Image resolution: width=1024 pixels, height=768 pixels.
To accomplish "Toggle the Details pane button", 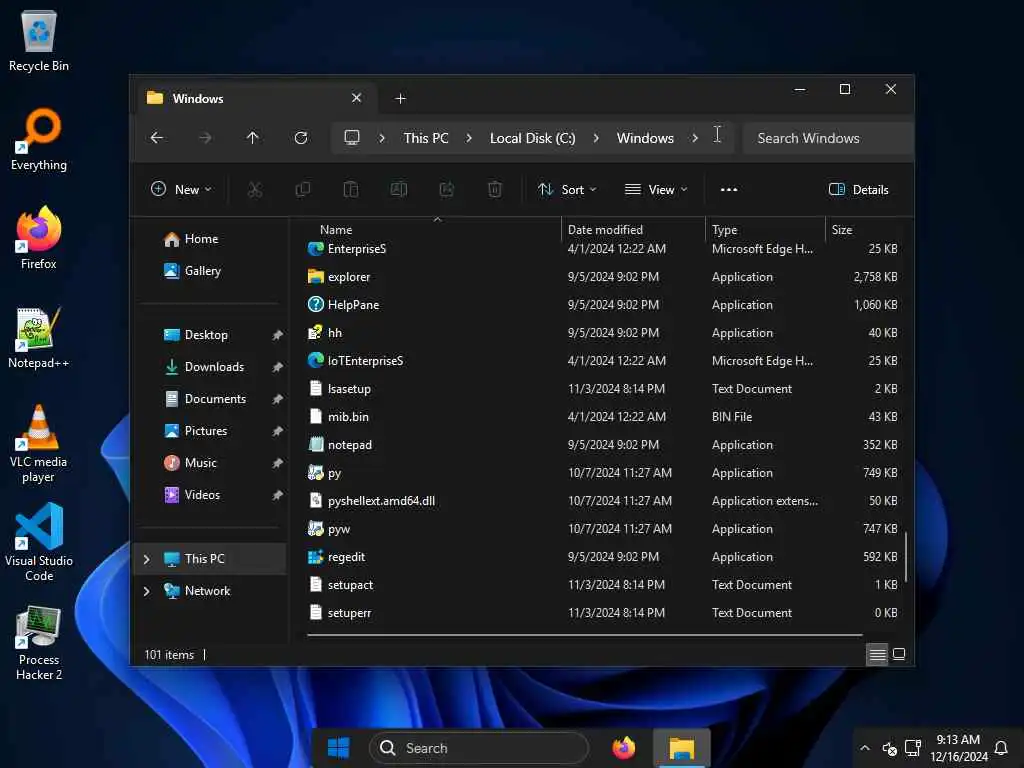I will (858, 189).
